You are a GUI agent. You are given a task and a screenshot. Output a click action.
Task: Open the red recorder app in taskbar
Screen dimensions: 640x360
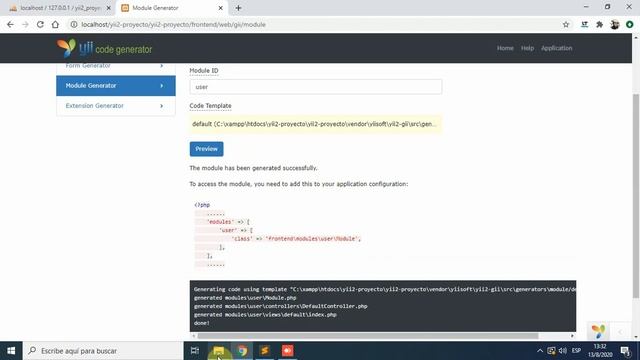coord(287,351)
